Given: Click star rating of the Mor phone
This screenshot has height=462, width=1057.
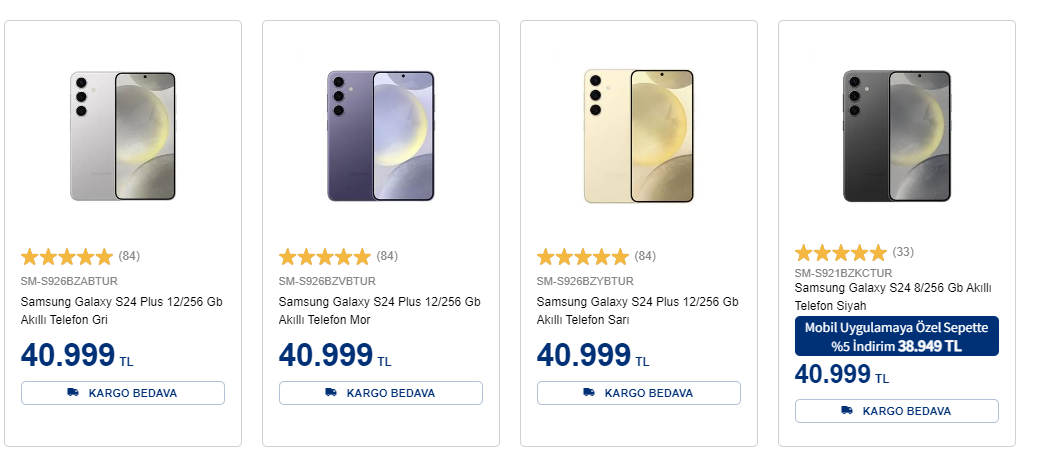Looking at the screenshot, I should 325,256.
